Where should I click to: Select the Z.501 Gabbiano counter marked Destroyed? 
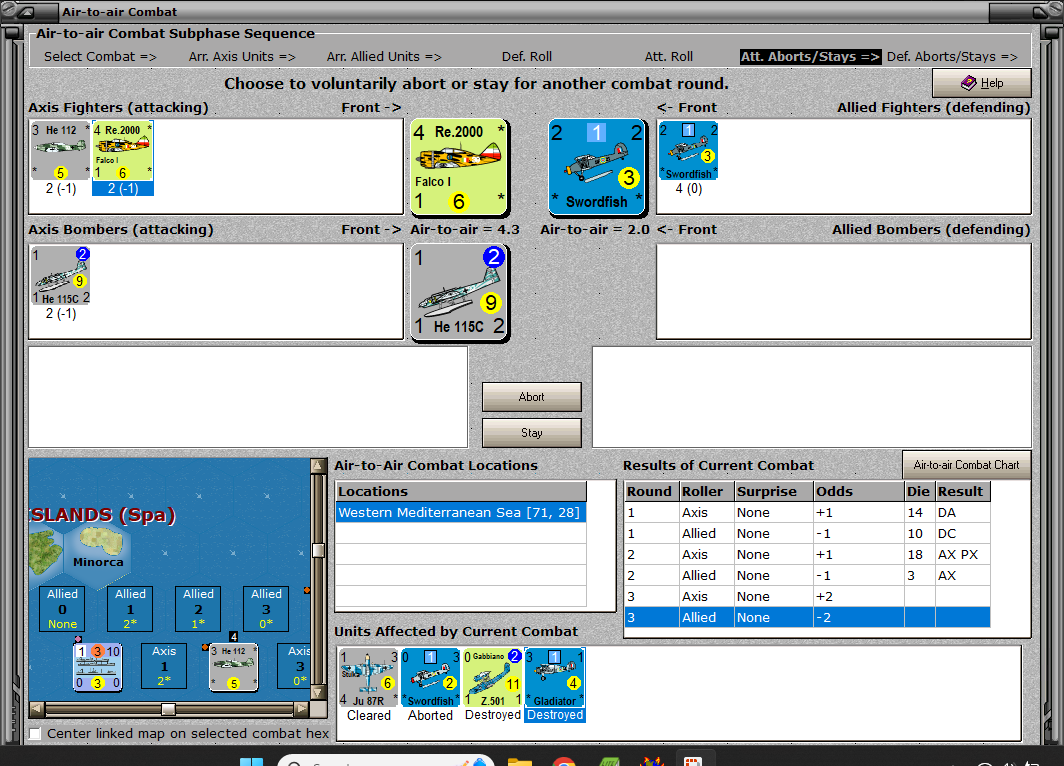pyautogui.click(x=493, y=677)
